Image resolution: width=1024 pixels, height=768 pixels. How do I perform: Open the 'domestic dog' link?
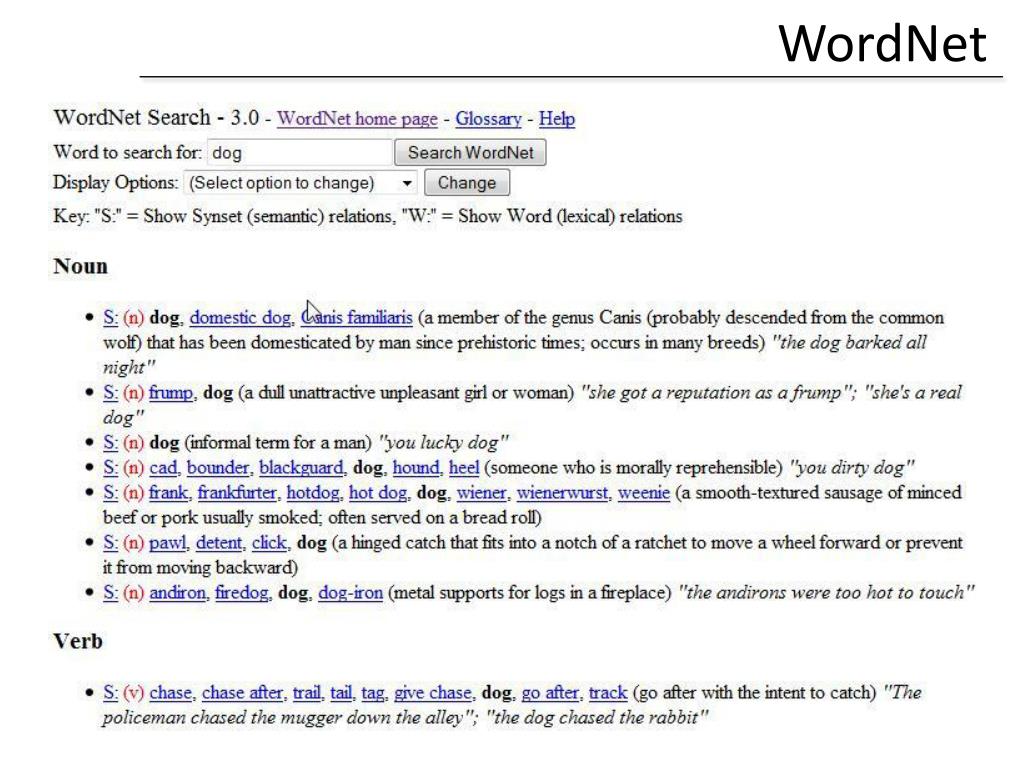click(x=240, y=318)
